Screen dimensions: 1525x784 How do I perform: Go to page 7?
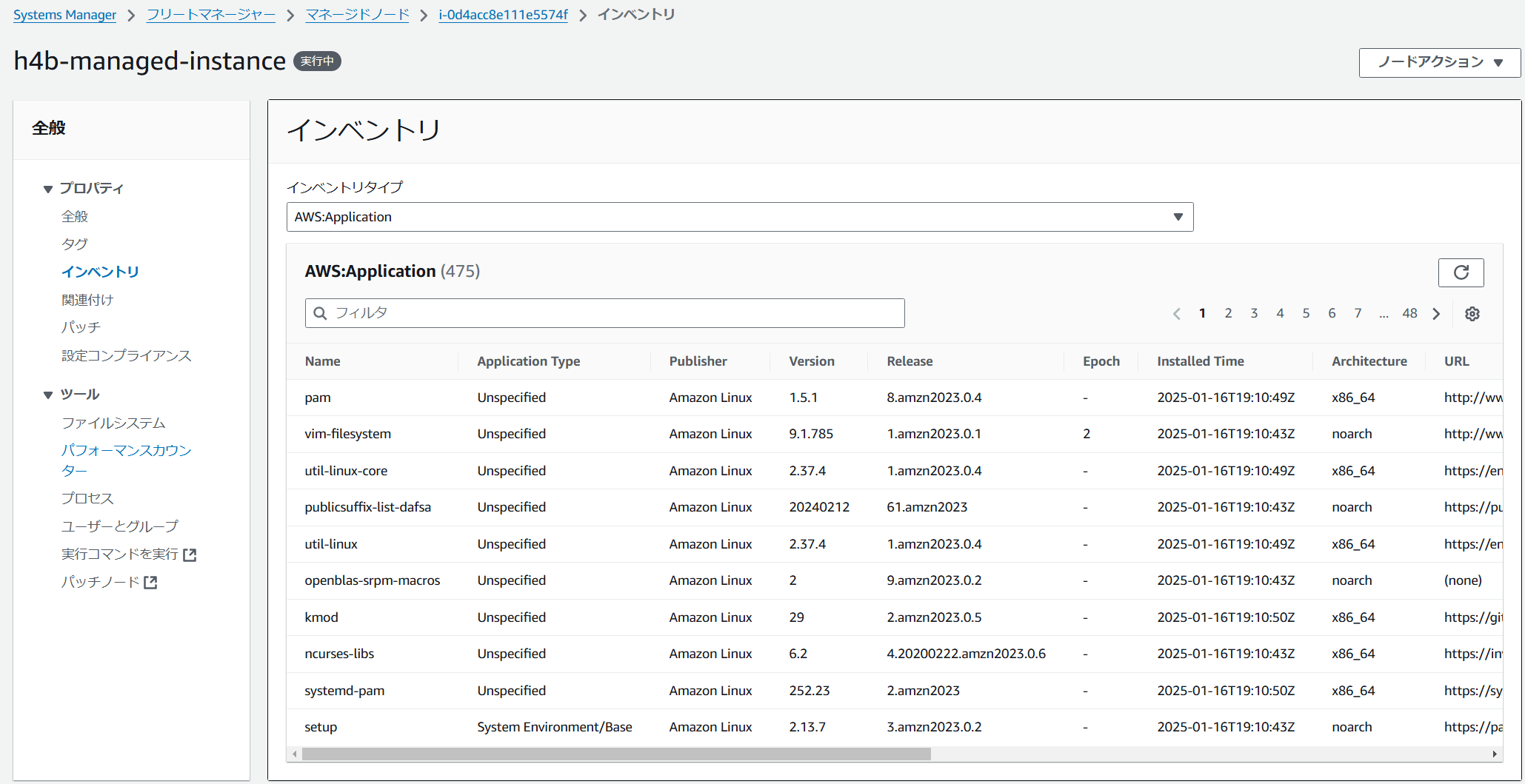click(x=1358, y=313)
